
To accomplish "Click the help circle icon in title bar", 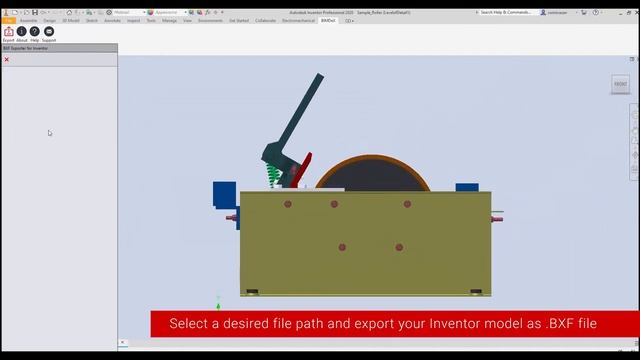I will [596, 13].
